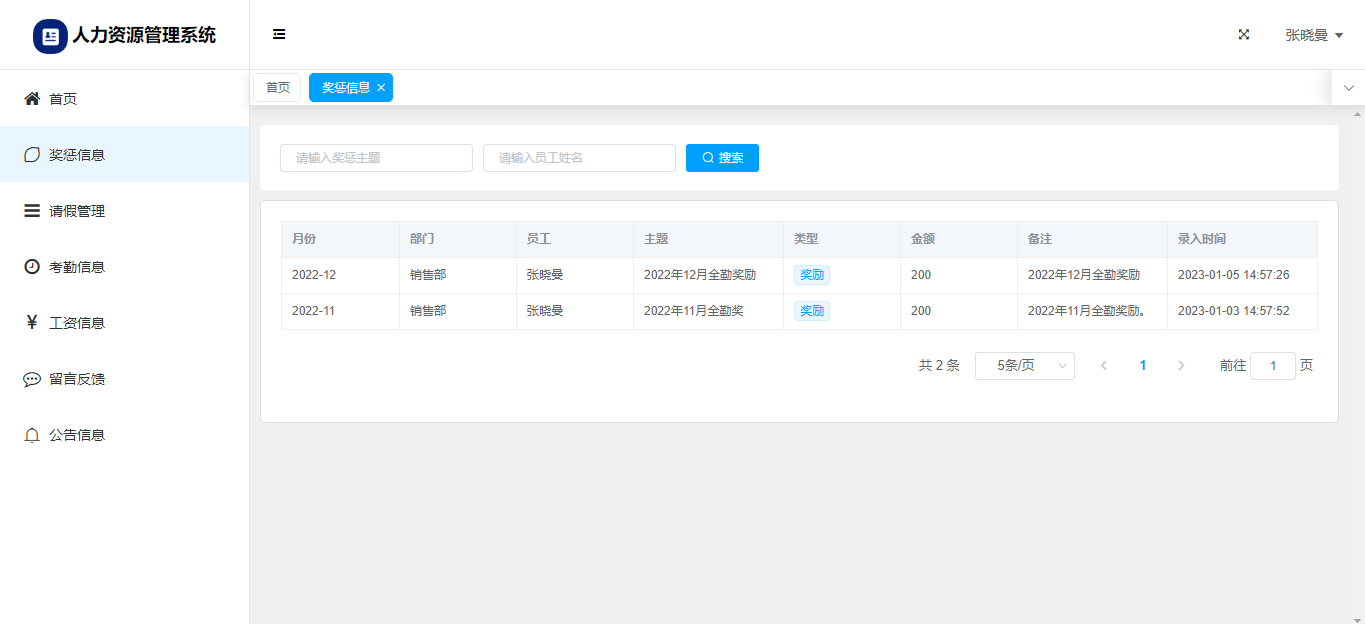Image resolution: width=1365 pixels, height=624 pixels.
Task: Go to next page arrow
Action: click(x=1181, y=366)
